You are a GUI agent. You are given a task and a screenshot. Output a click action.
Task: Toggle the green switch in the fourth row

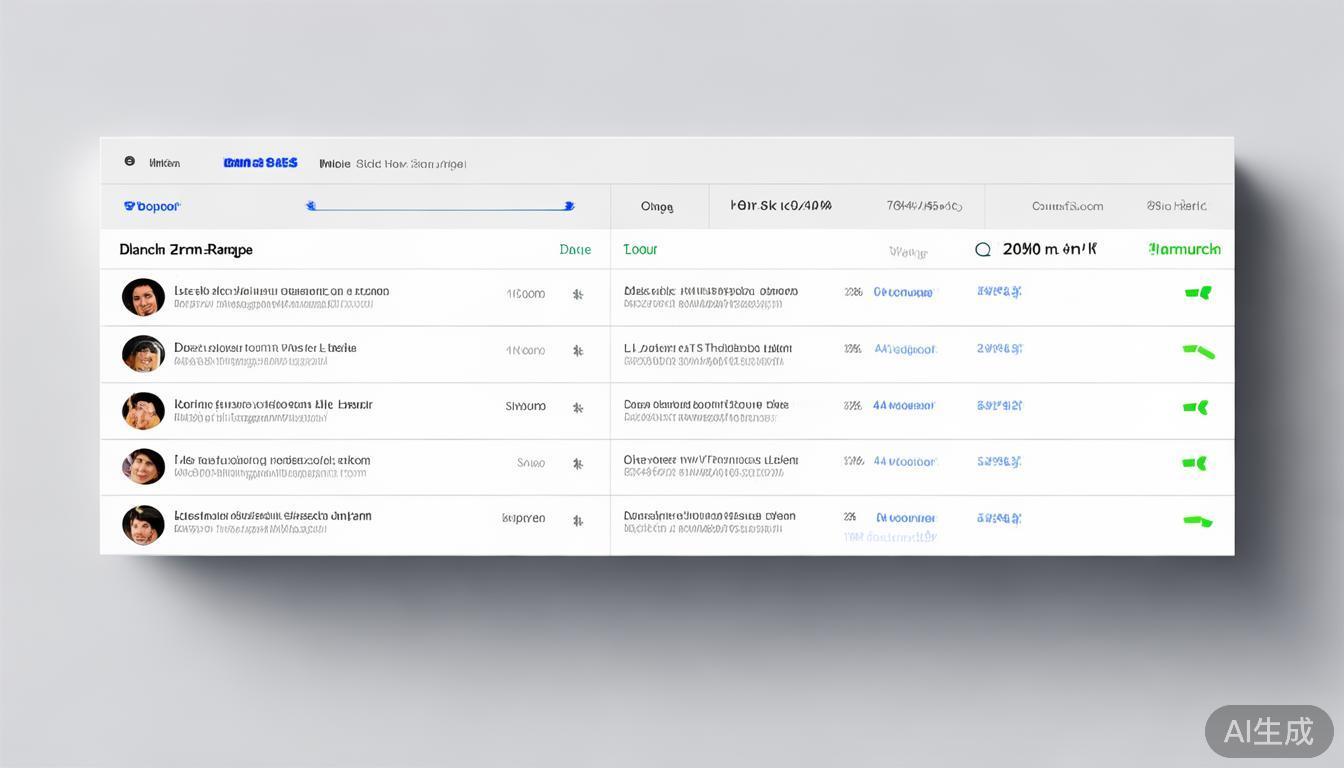(x=1195, y=463)
